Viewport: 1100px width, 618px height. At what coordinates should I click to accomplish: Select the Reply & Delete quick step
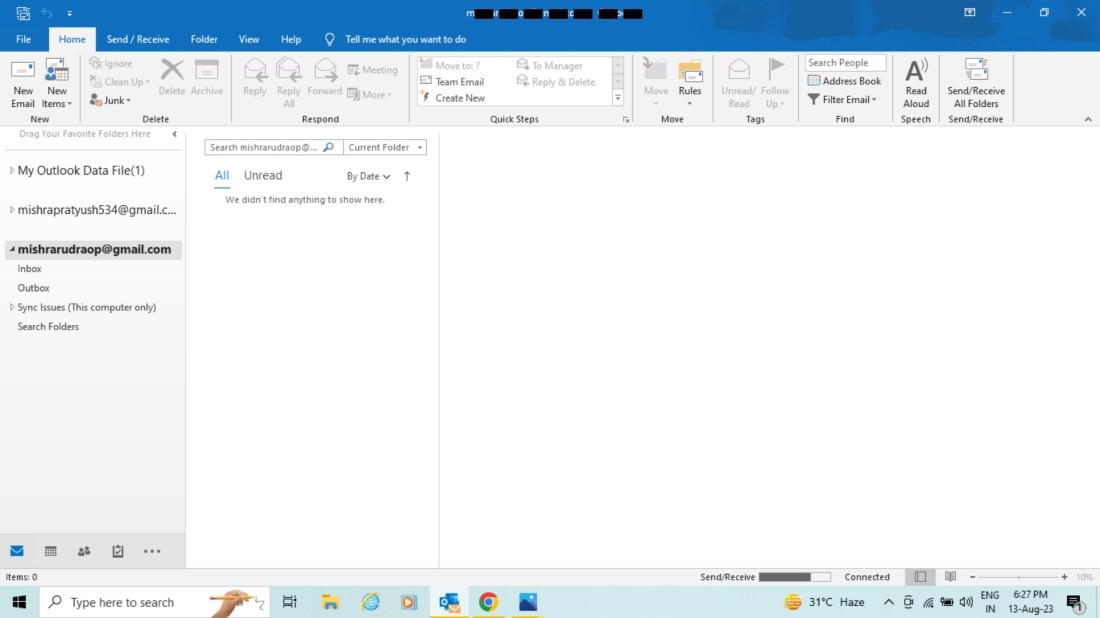tap(556, 81)
